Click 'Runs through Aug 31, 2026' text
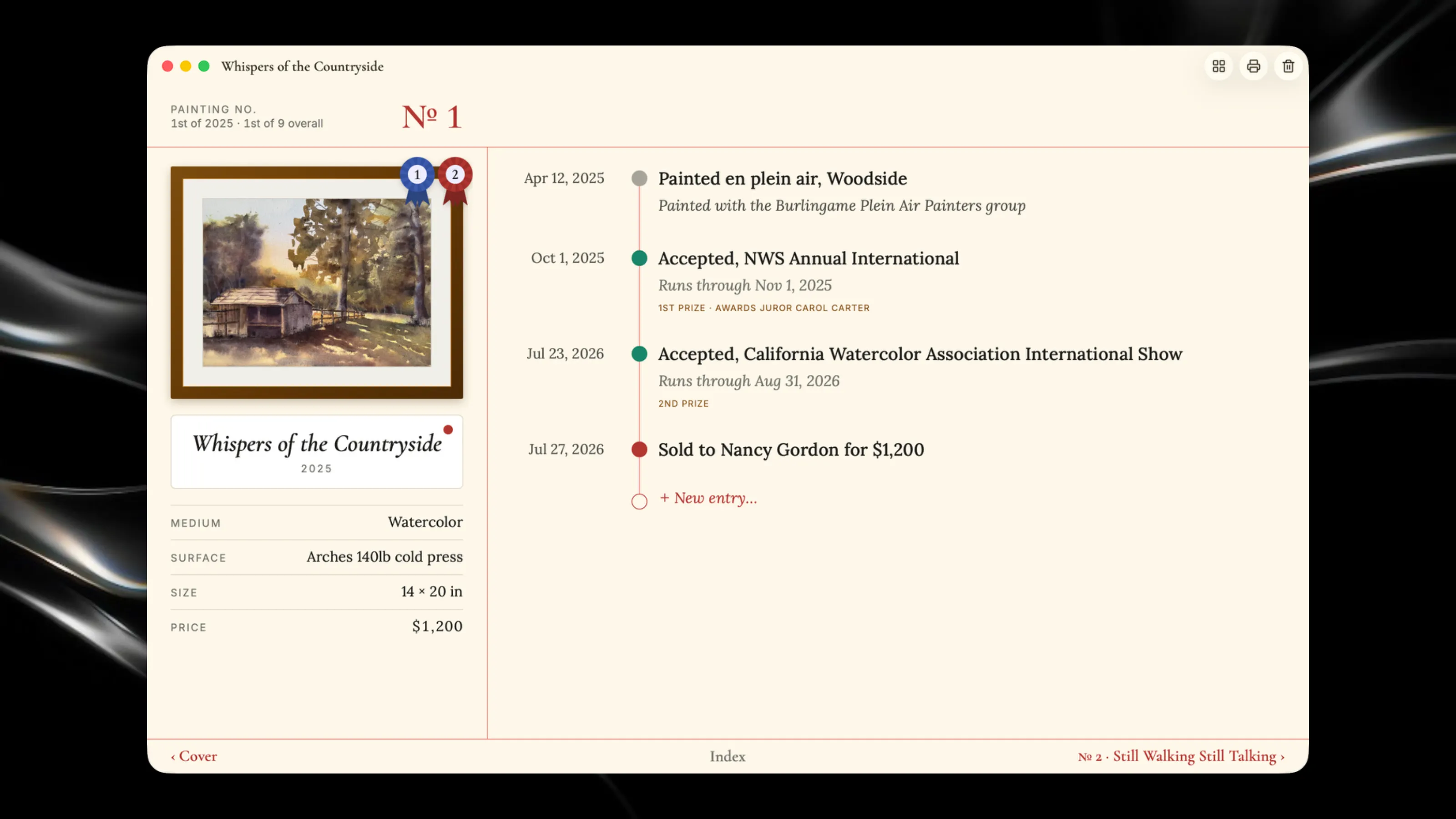 click(749, 381)
